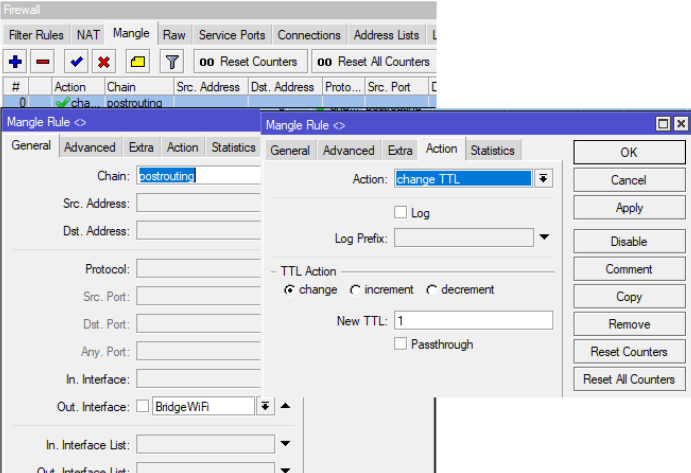The image size is (691, 473).
Task: Click the blue plus add rule icon
Action: [x=15, y=62]
